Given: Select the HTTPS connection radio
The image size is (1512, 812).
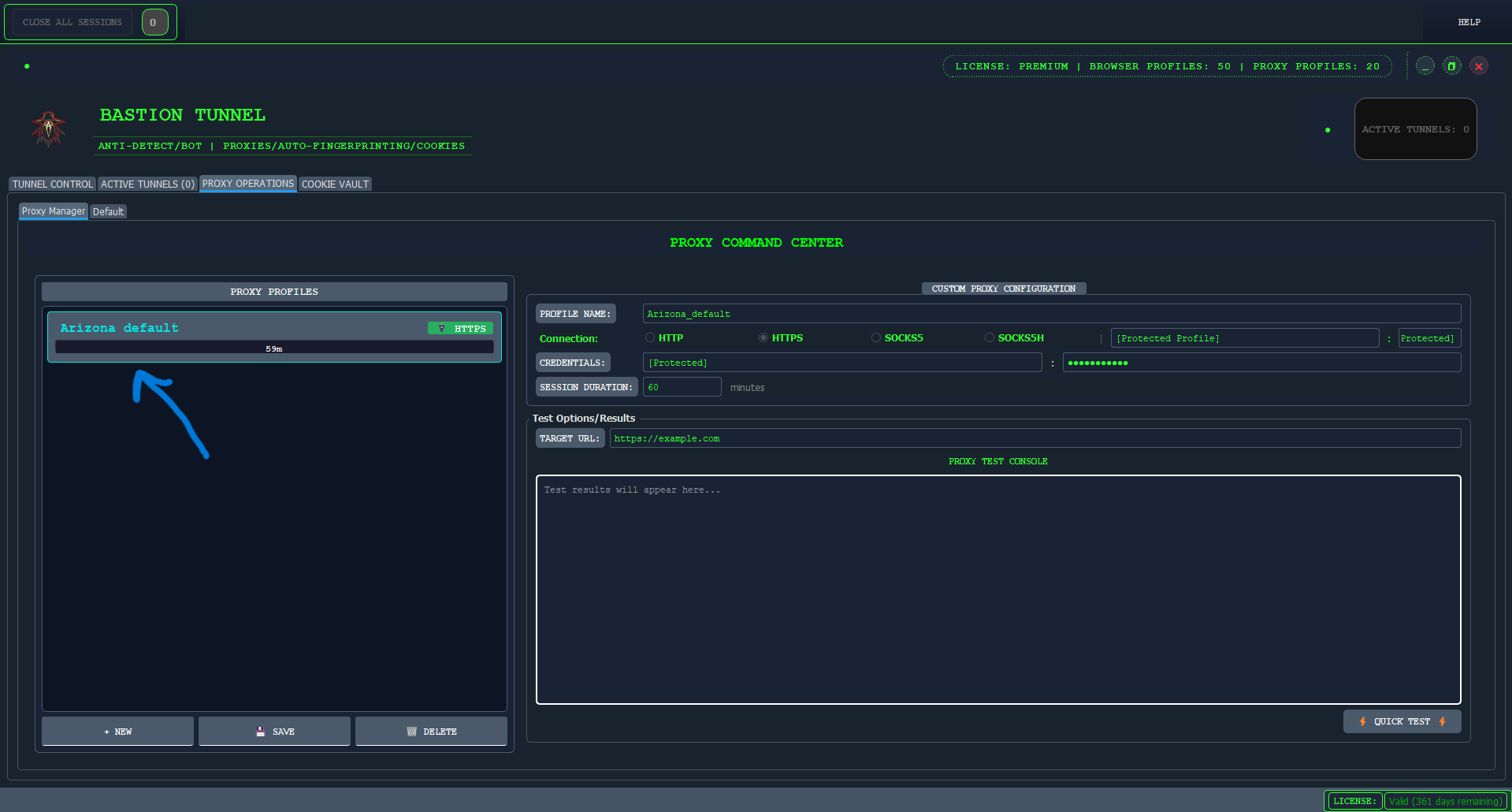Looking at the screenshot, I should coord(763,337).
